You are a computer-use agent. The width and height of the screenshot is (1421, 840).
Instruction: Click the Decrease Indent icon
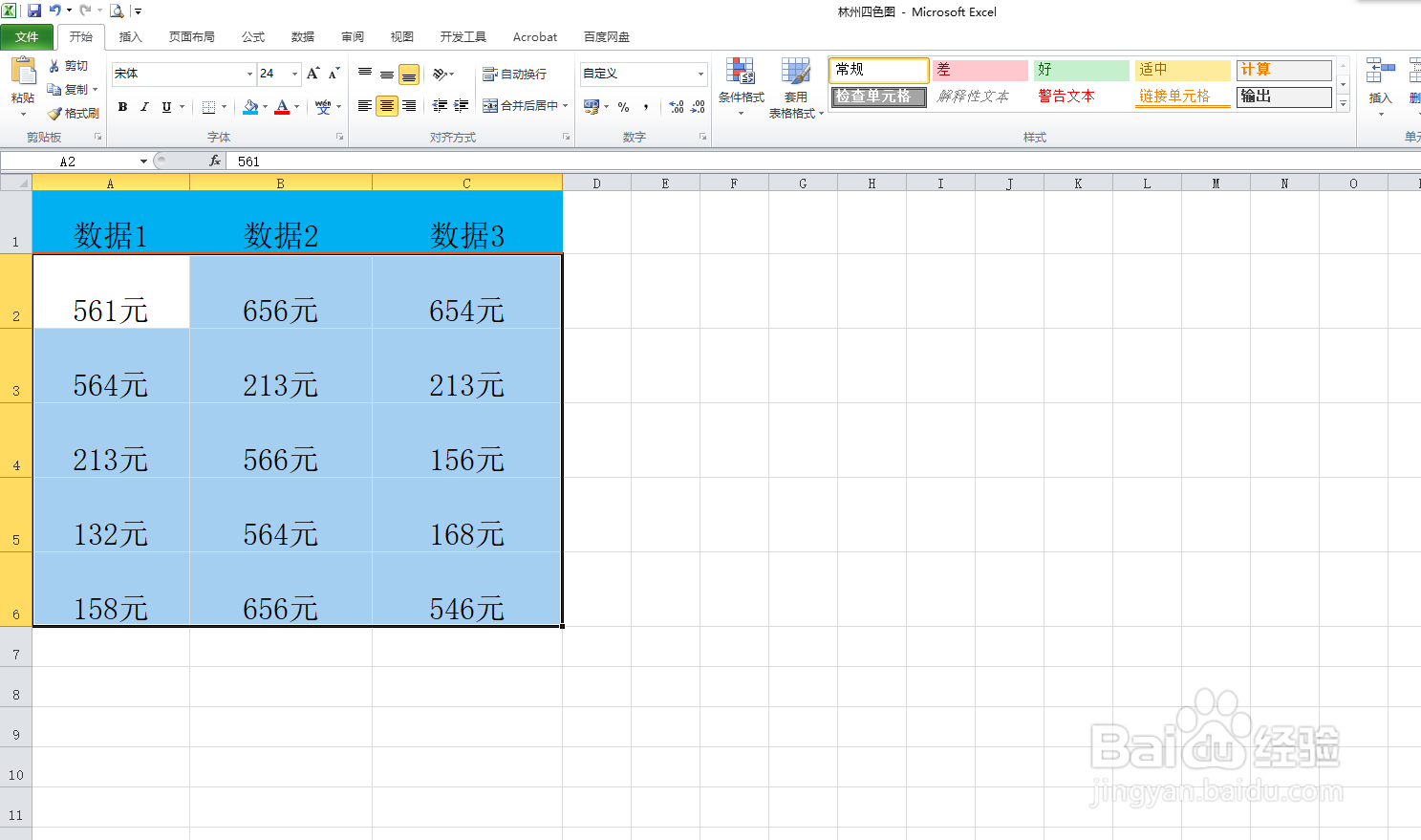pyautogui.click(x=440, y=106)
